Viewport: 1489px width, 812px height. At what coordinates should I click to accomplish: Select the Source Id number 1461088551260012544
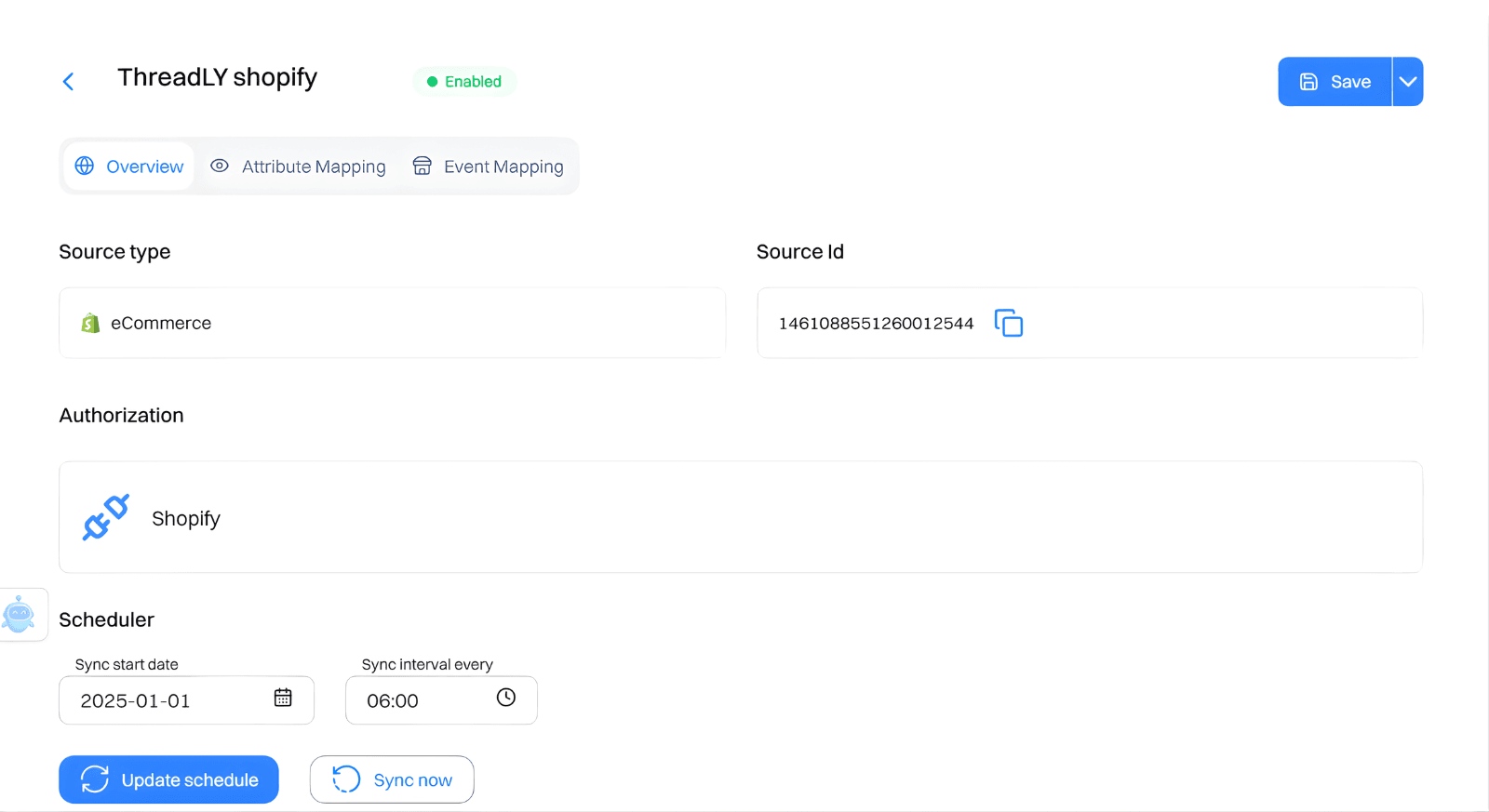click(x=876, y=324)
